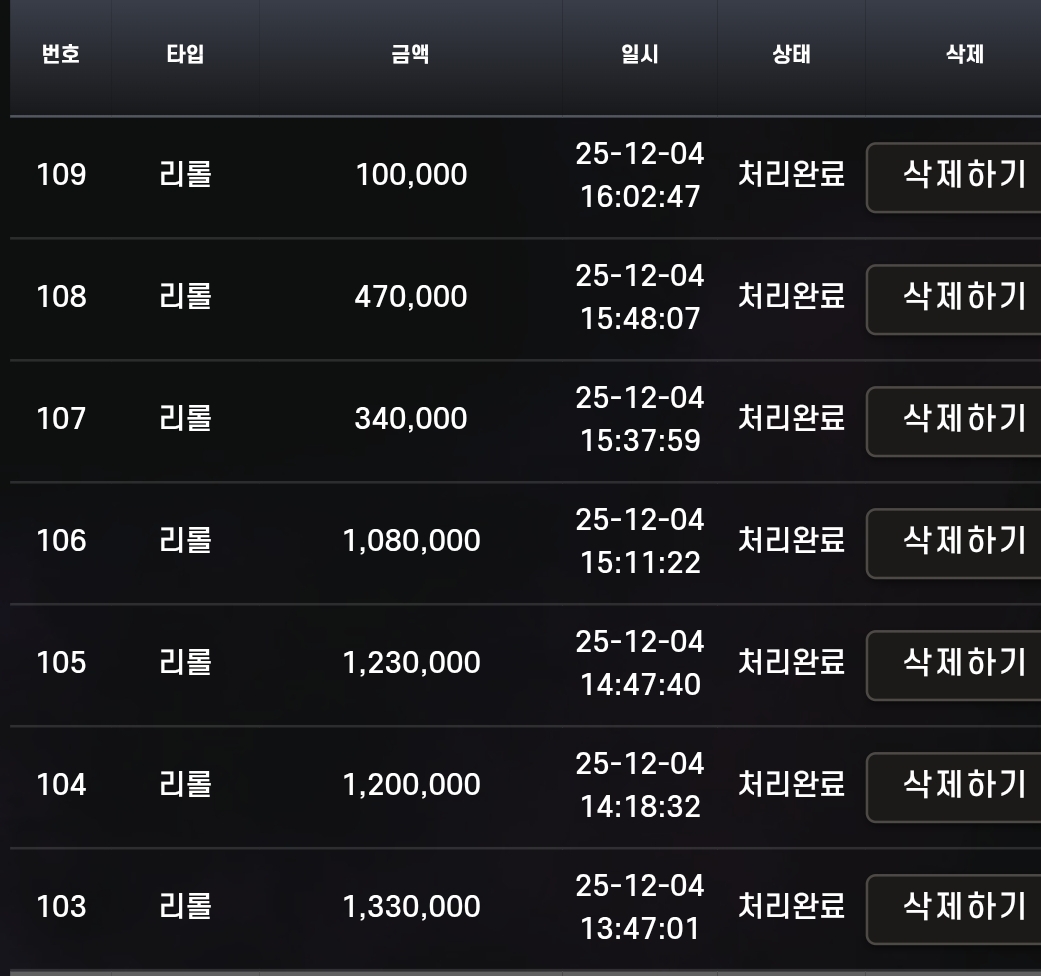Click row number 106
The width and height of the screenshot is (1041, 976).
[60, 542]
